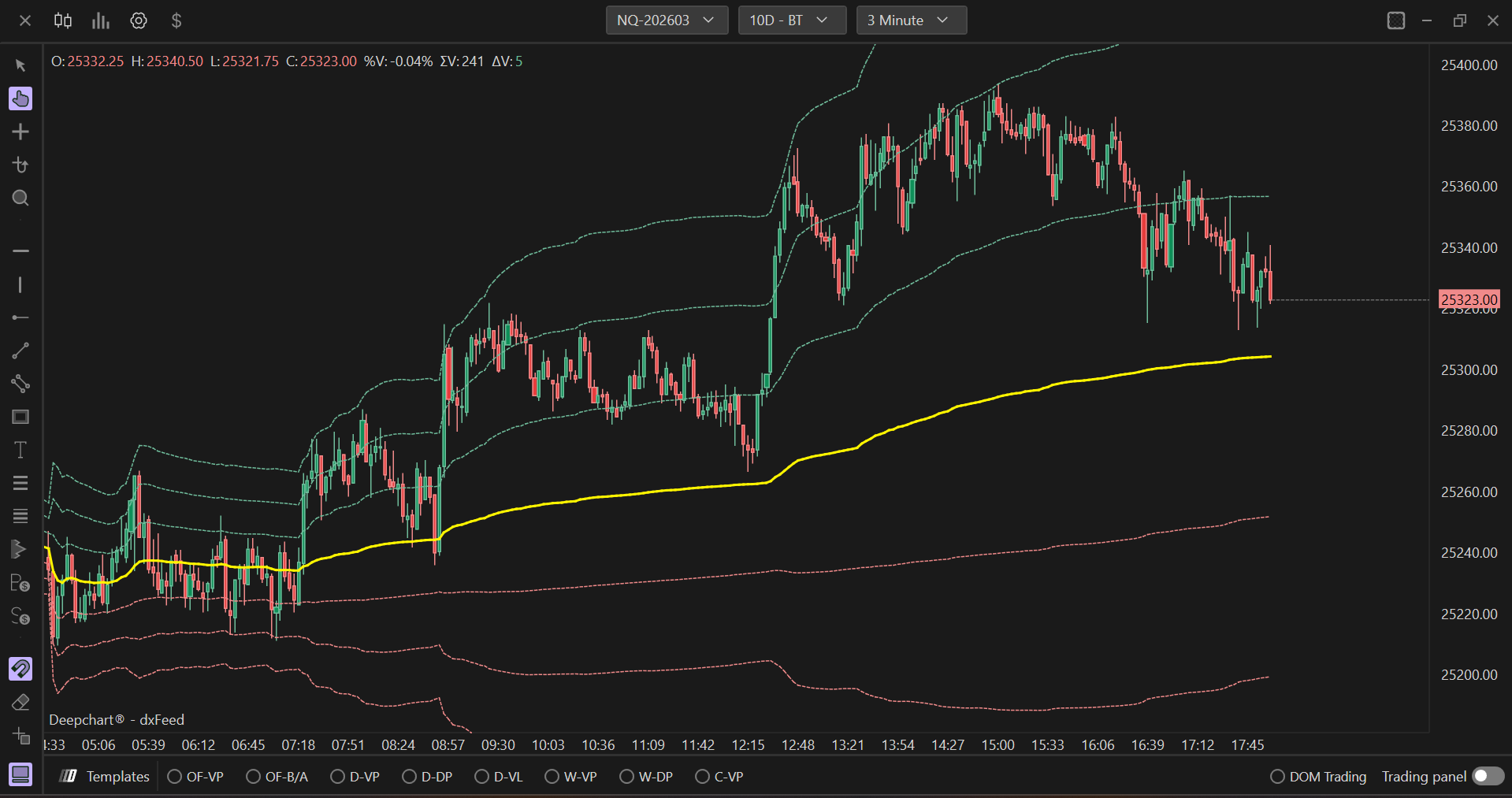1512x798 pixels.
Task: Pick the crosshair cursor tool
Action: (x=20, y=132)
